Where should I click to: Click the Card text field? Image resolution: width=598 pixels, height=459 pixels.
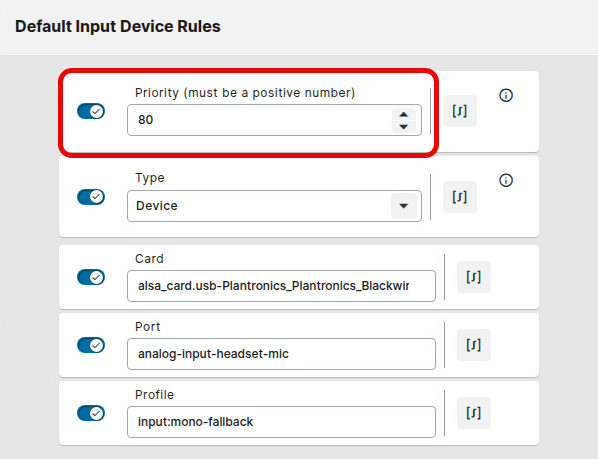pos(281,286)
